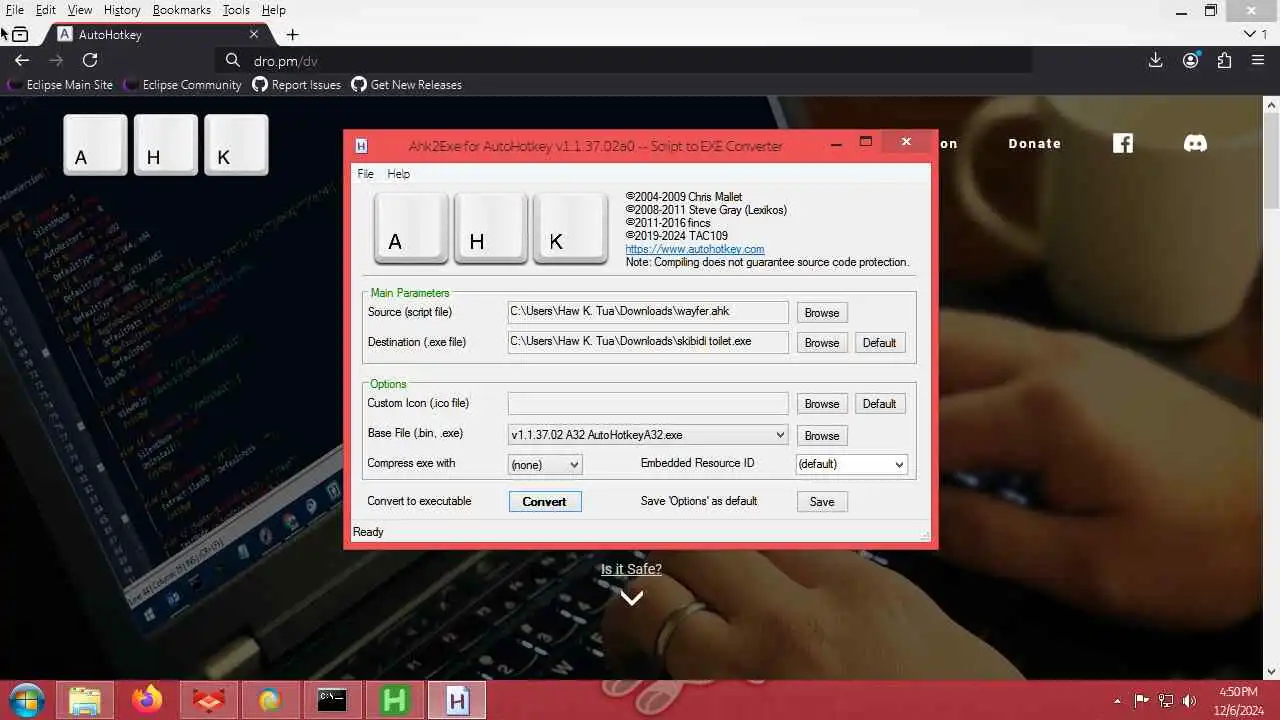The image size is (1280, 720).
Task: Click the Convert button
Action: pos(544,502)
